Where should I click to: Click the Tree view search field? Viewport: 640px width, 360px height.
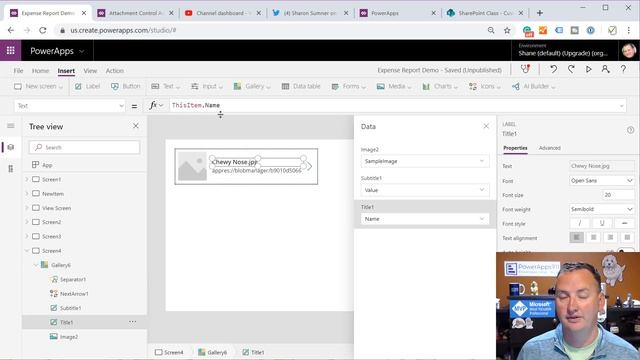point(84,147)
